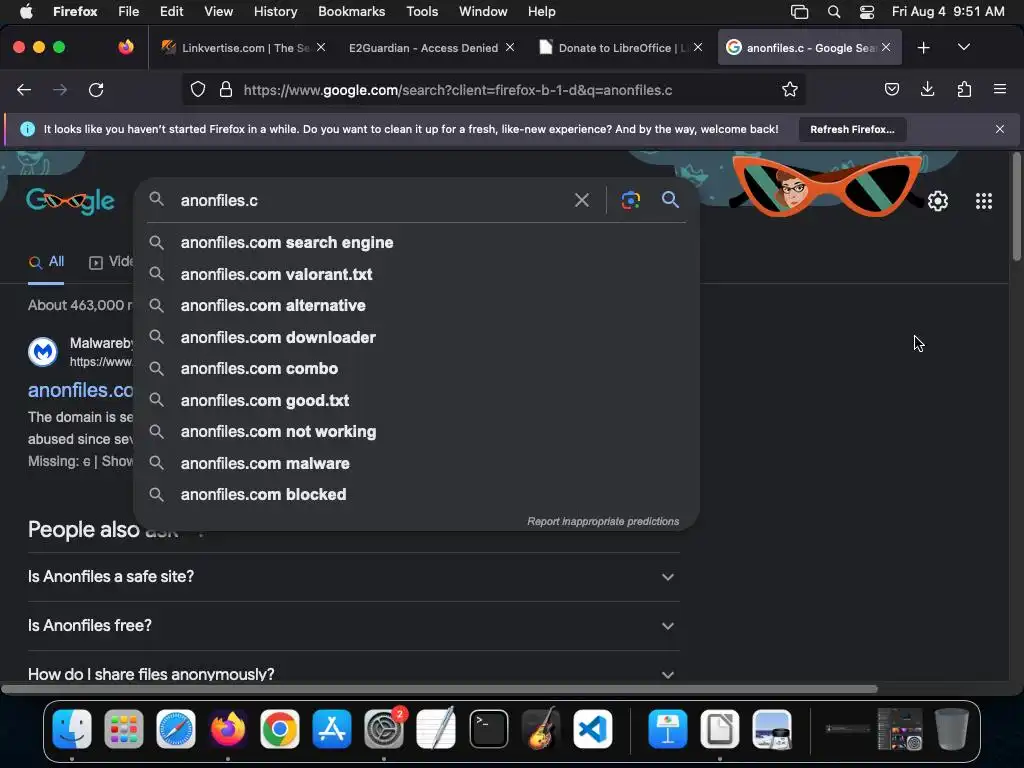Open Launchpad from the Dock
Image resolution: width=1024 pixels, height=768 pixels.
(123, 729)
